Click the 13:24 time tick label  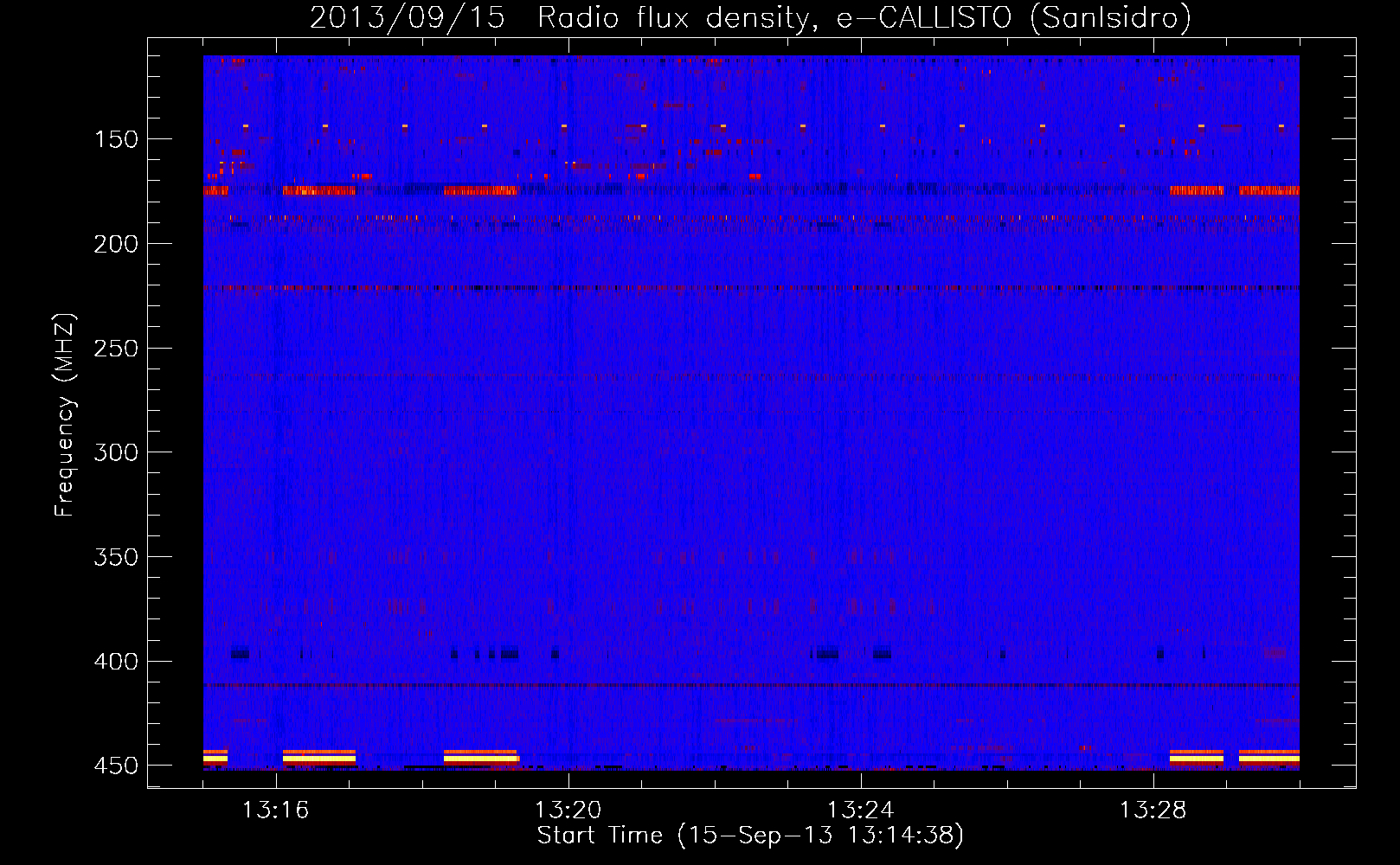point(861,811)
